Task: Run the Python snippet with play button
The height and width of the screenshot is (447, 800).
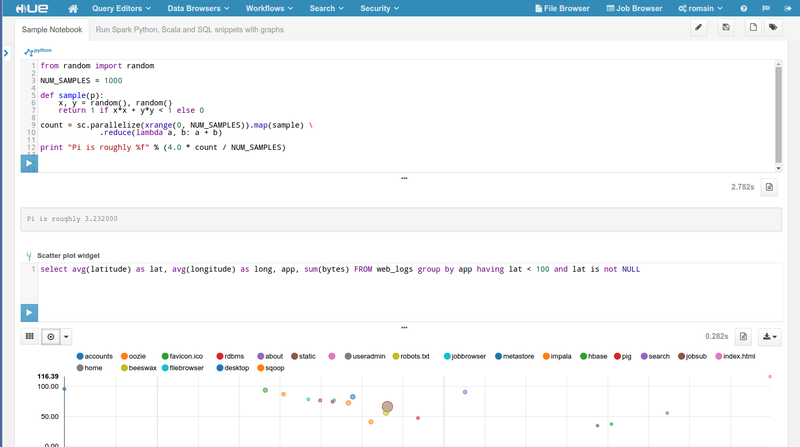Action: point(28,163)
